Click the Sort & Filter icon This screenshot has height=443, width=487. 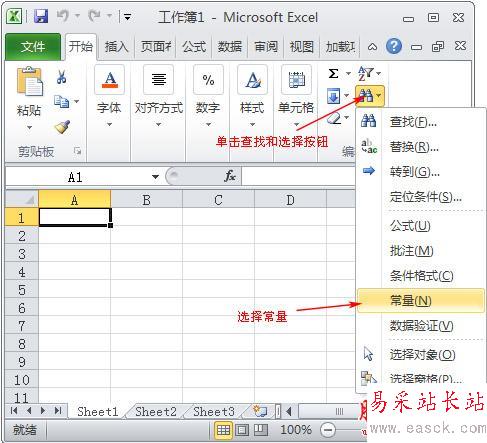[x=365, y=73]
